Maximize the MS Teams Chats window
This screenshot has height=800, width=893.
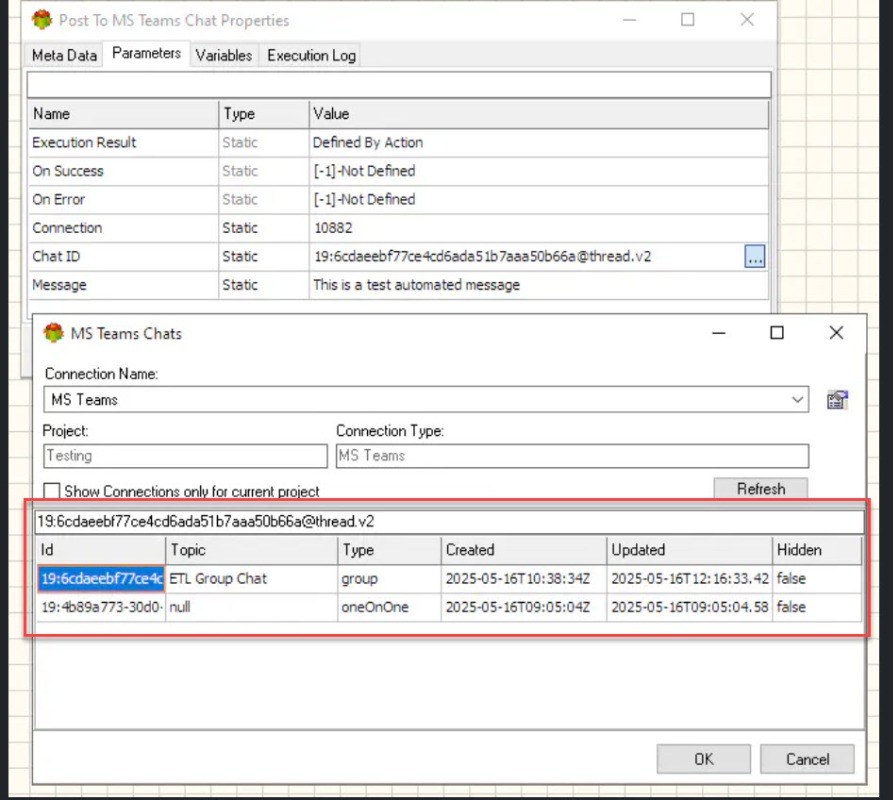point(777,333)
